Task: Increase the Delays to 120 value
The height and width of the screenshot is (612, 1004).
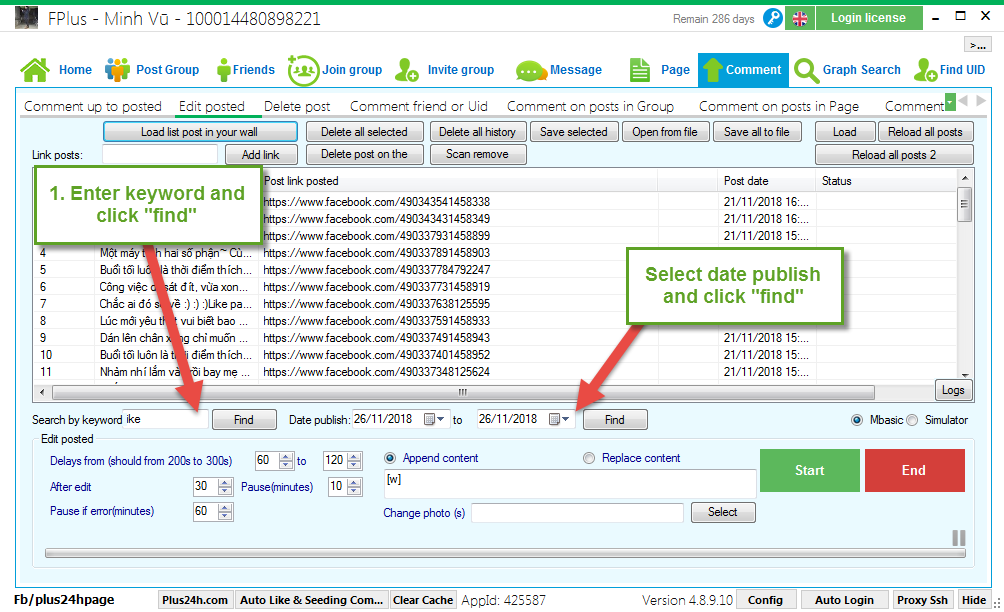Action: pos(354,456)
